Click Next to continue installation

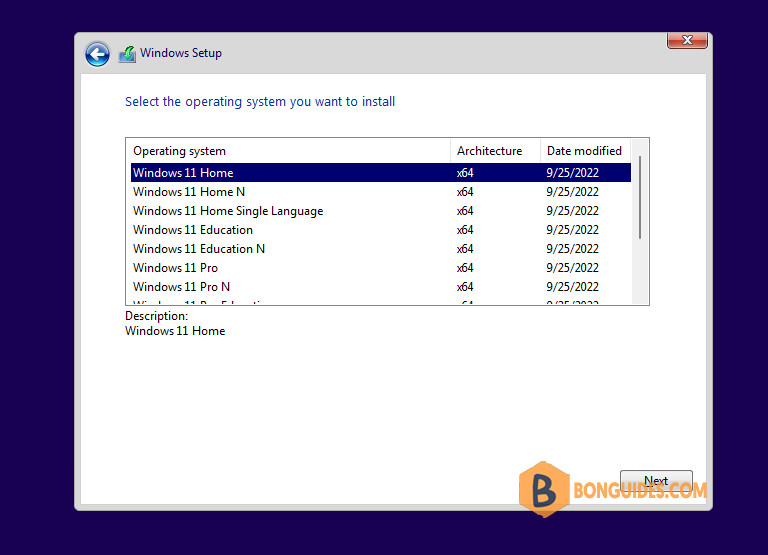(x=656, y=481)
